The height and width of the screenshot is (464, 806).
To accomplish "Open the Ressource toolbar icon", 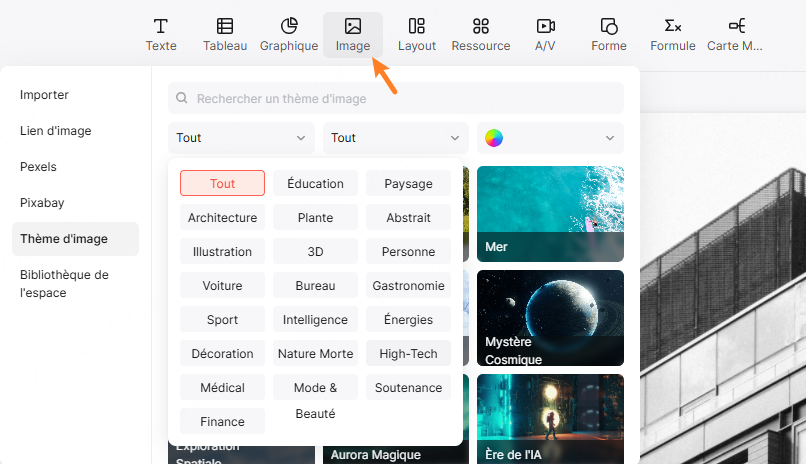I will coord(481,27).
